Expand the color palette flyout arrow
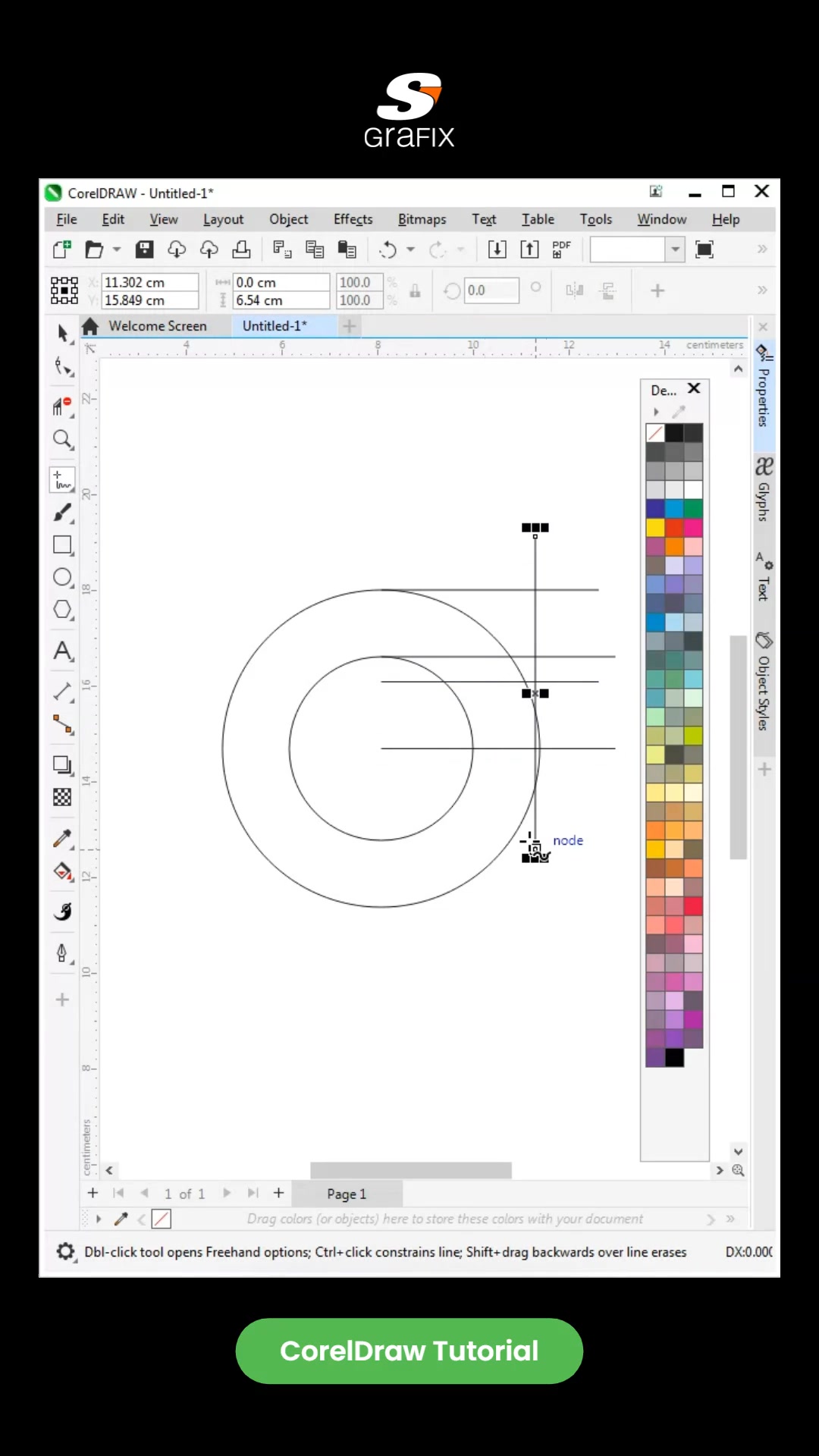 [x=657, y=412]
